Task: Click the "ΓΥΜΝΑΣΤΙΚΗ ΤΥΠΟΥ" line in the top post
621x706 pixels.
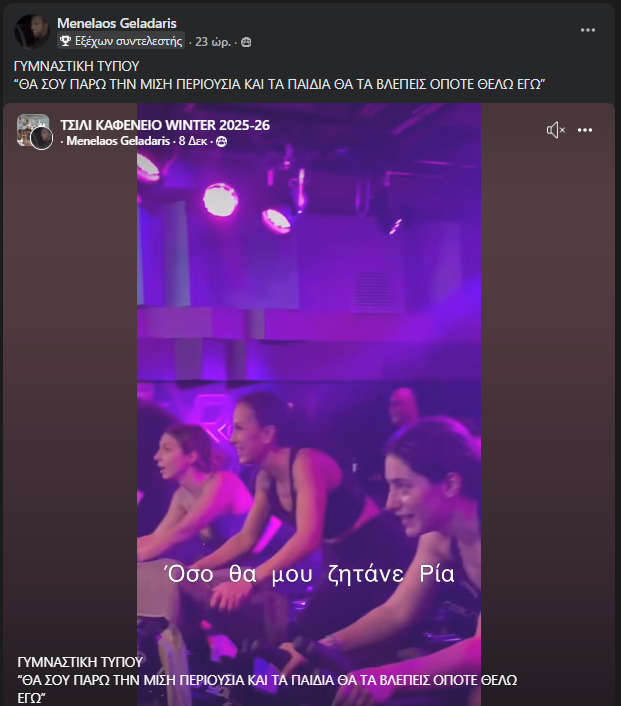Action: point(76,66)
